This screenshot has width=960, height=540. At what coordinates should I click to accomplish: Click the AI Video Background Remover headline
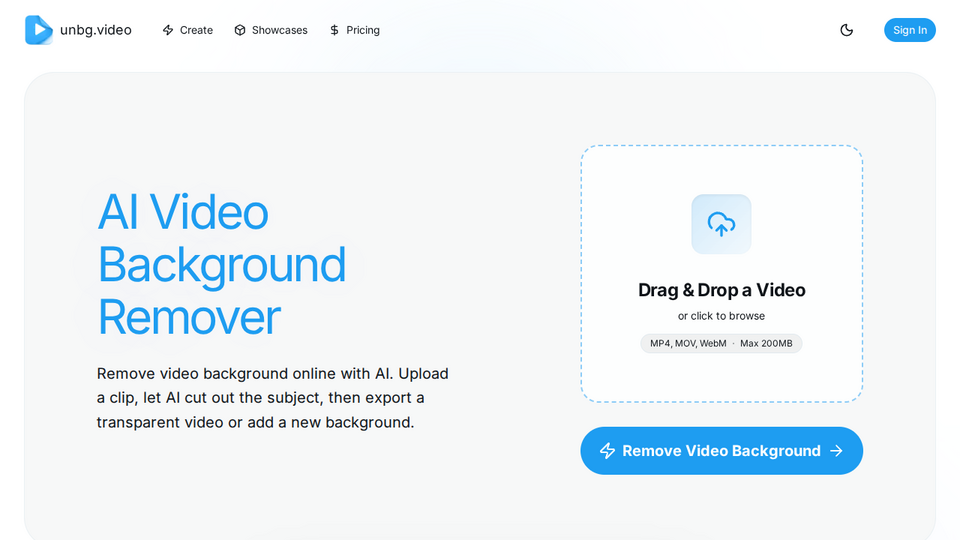coord(222,264)
